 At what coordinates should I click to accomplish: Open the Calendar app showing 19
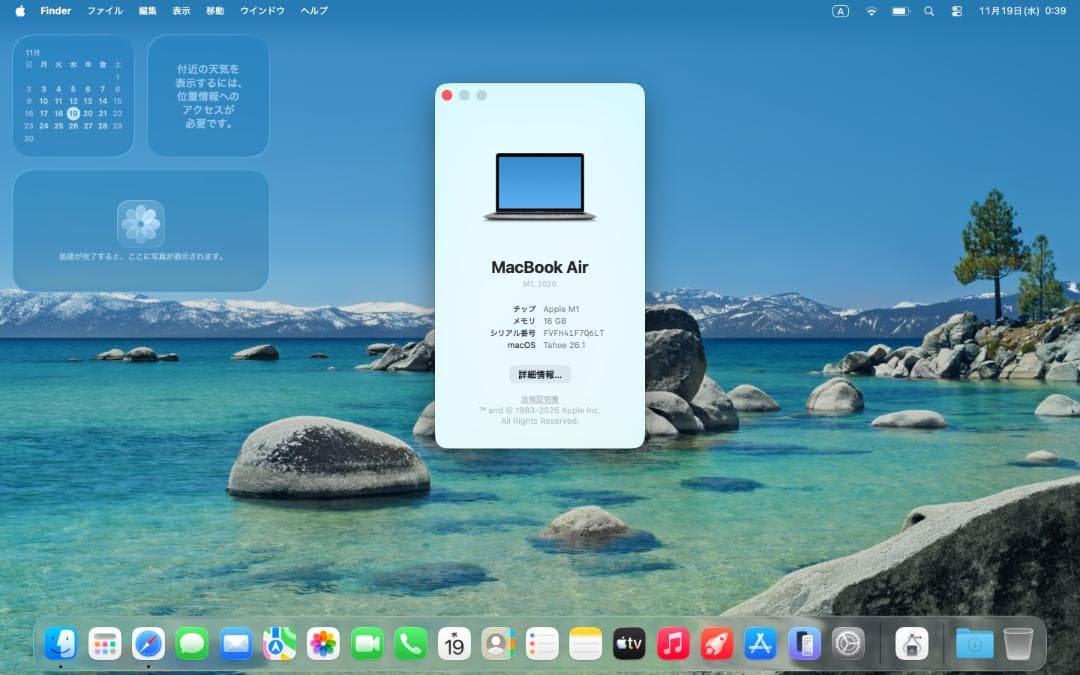455,643
